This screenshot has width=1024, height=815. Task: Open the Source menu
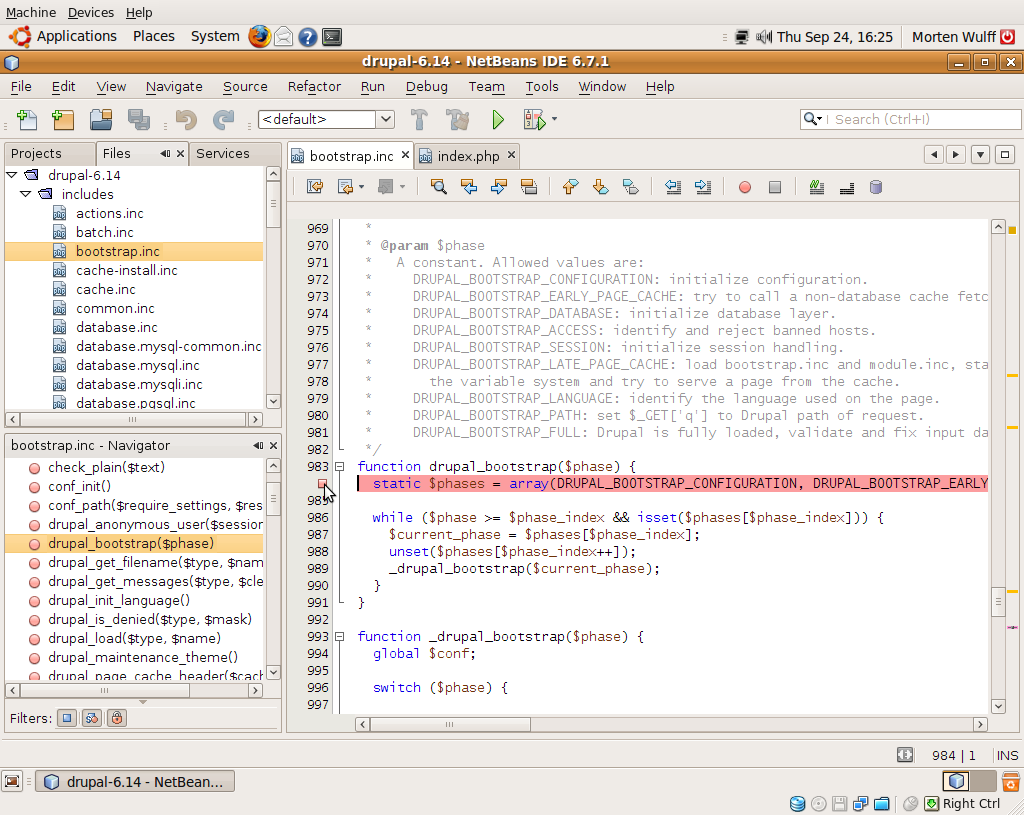point(245,86)
